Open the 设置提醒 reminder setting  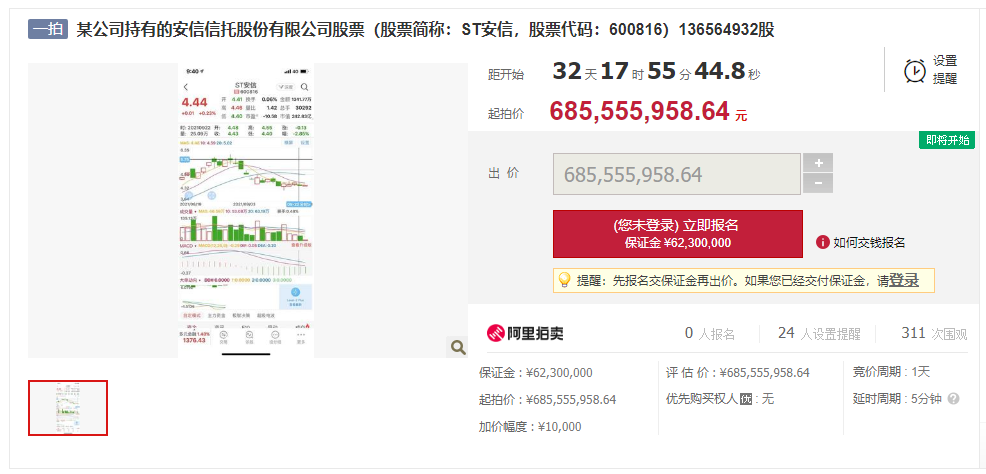[944, 70]
